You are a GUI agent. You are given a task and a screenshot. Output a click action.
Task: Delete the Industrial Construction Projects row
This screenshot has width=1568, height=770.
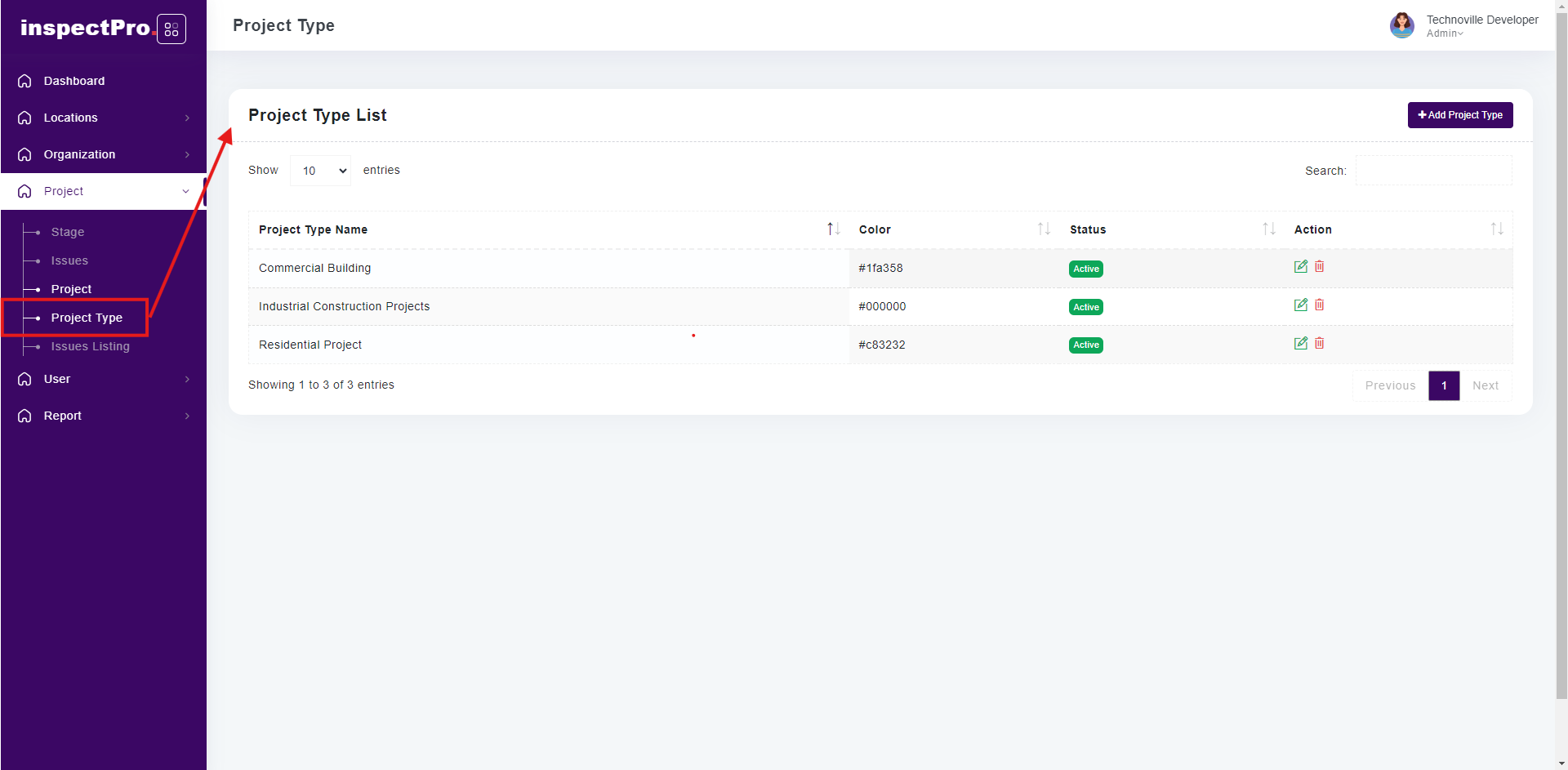1319,305
